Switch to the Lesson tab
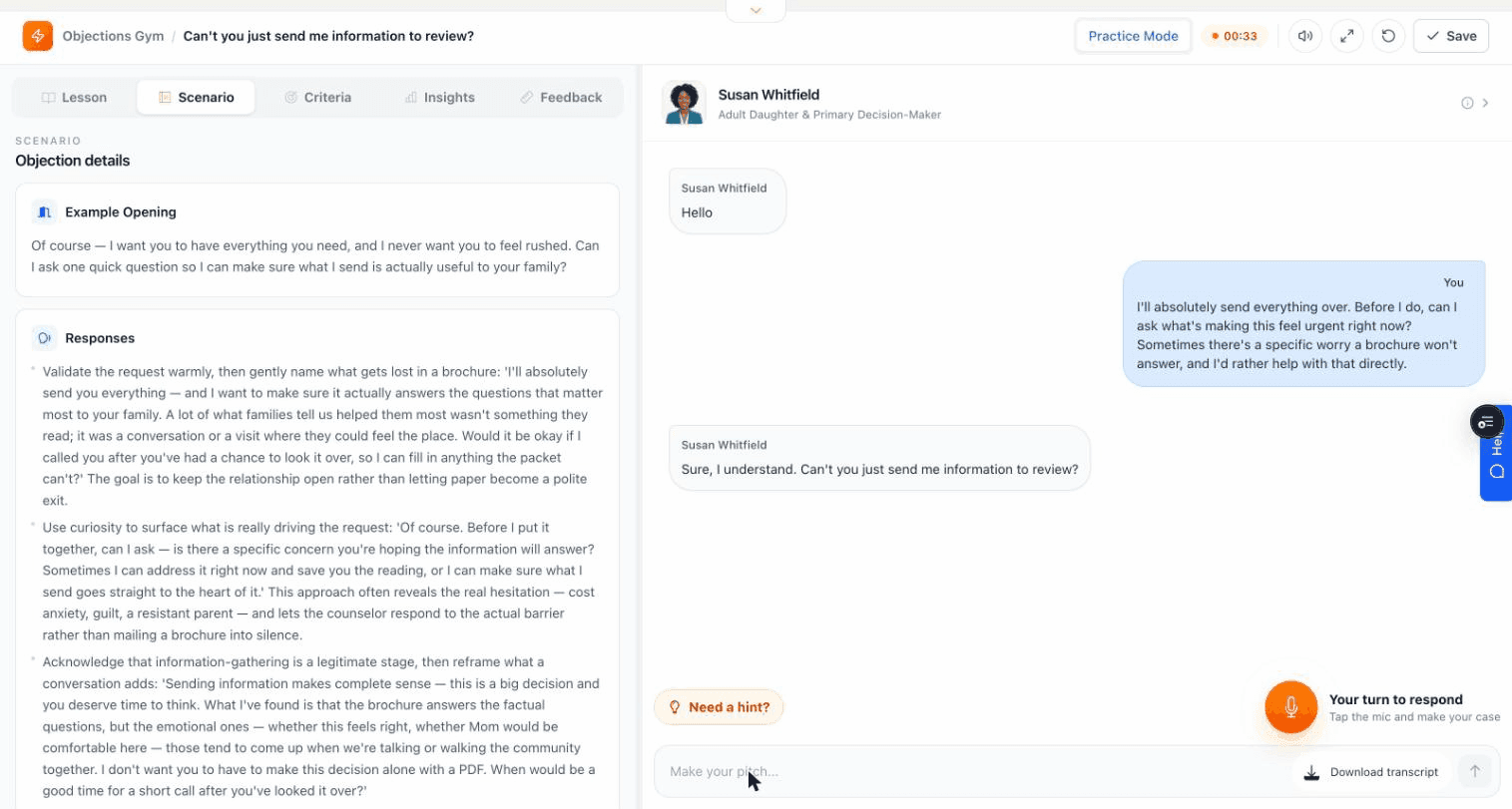This screenshot has width=1512, height=809. point(74,98)
